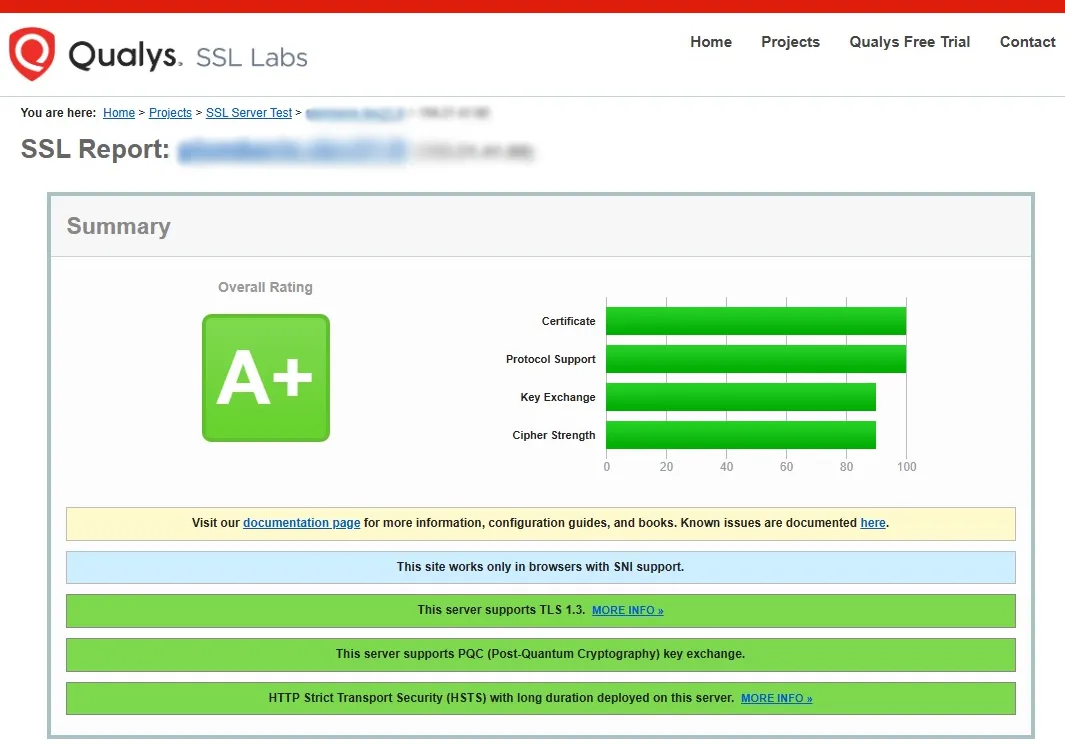
Task: Click the A+ overall rating badge
Action: pyautogui.click(x=266, y=378)
